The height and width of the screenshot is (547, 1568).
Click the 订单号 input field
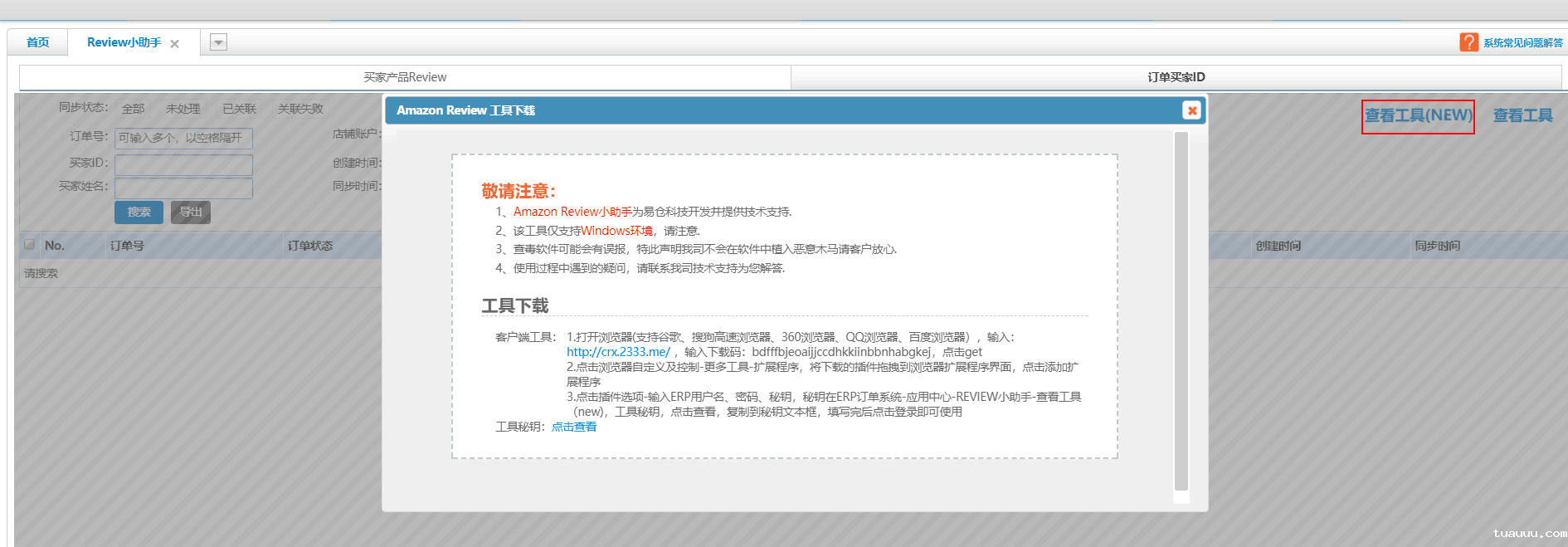183,138
